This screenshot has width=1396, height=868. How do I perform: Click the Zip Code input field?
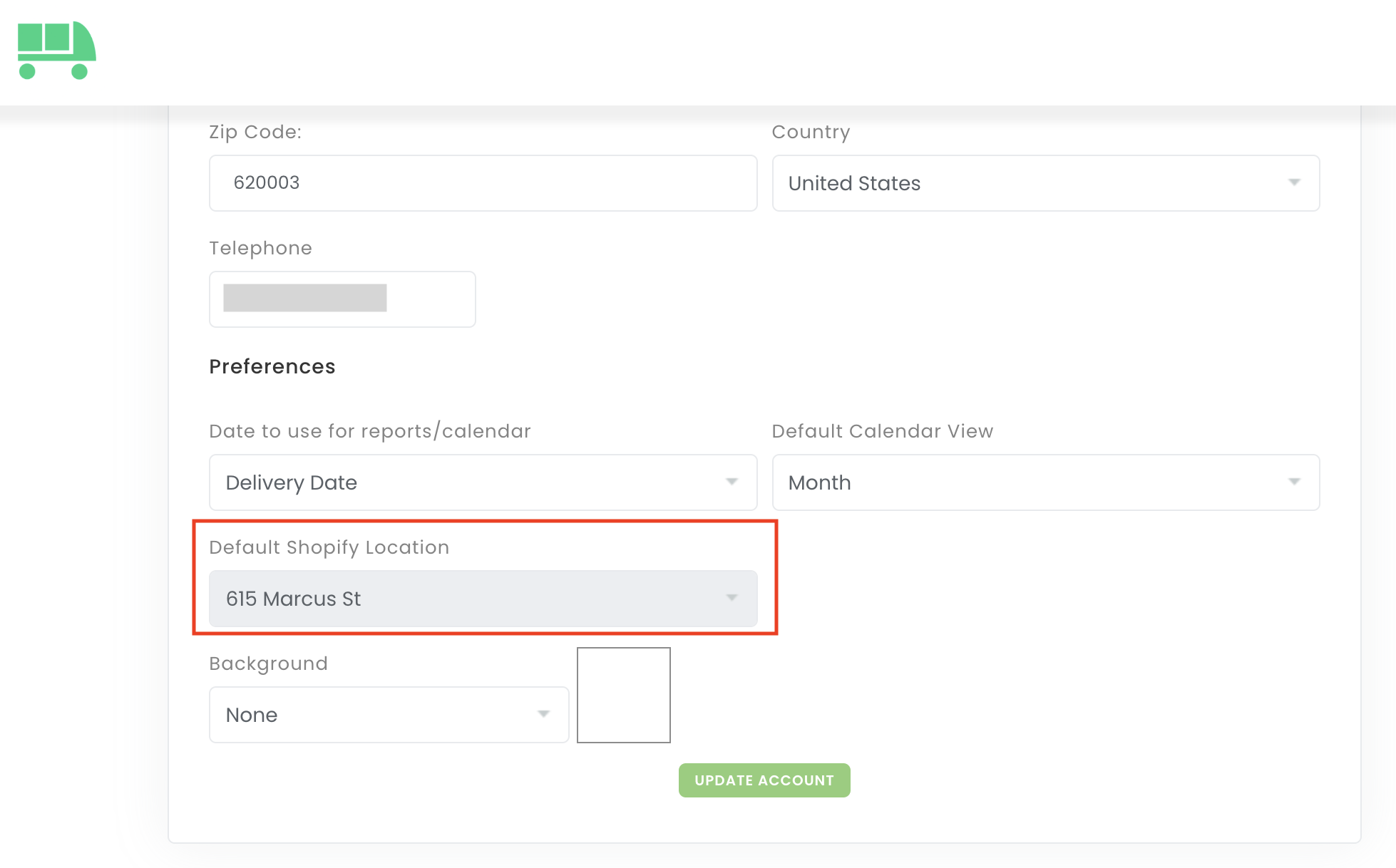point(483,183)
